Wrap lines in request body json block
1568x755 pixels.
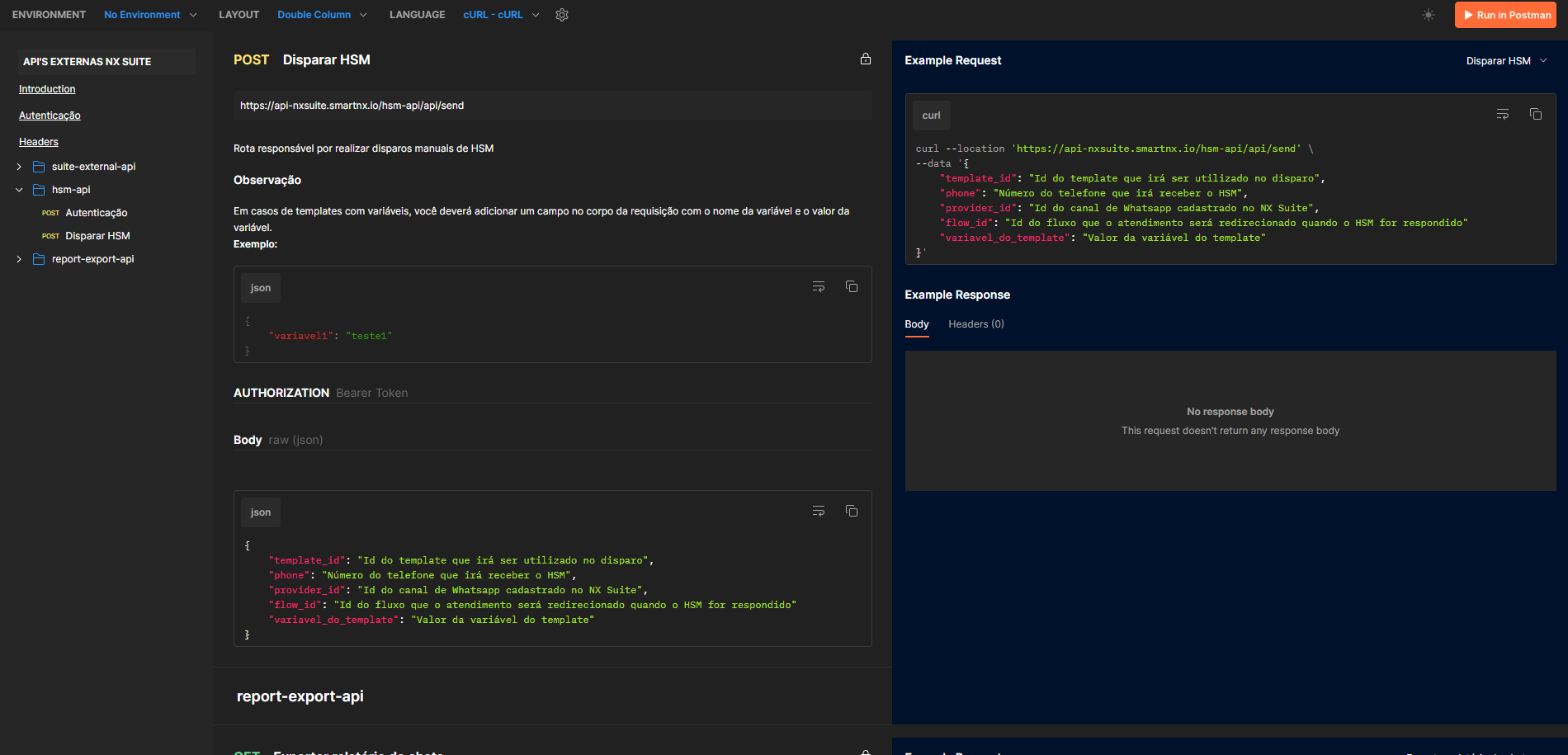pyautogui.click(x=819, y=512)
